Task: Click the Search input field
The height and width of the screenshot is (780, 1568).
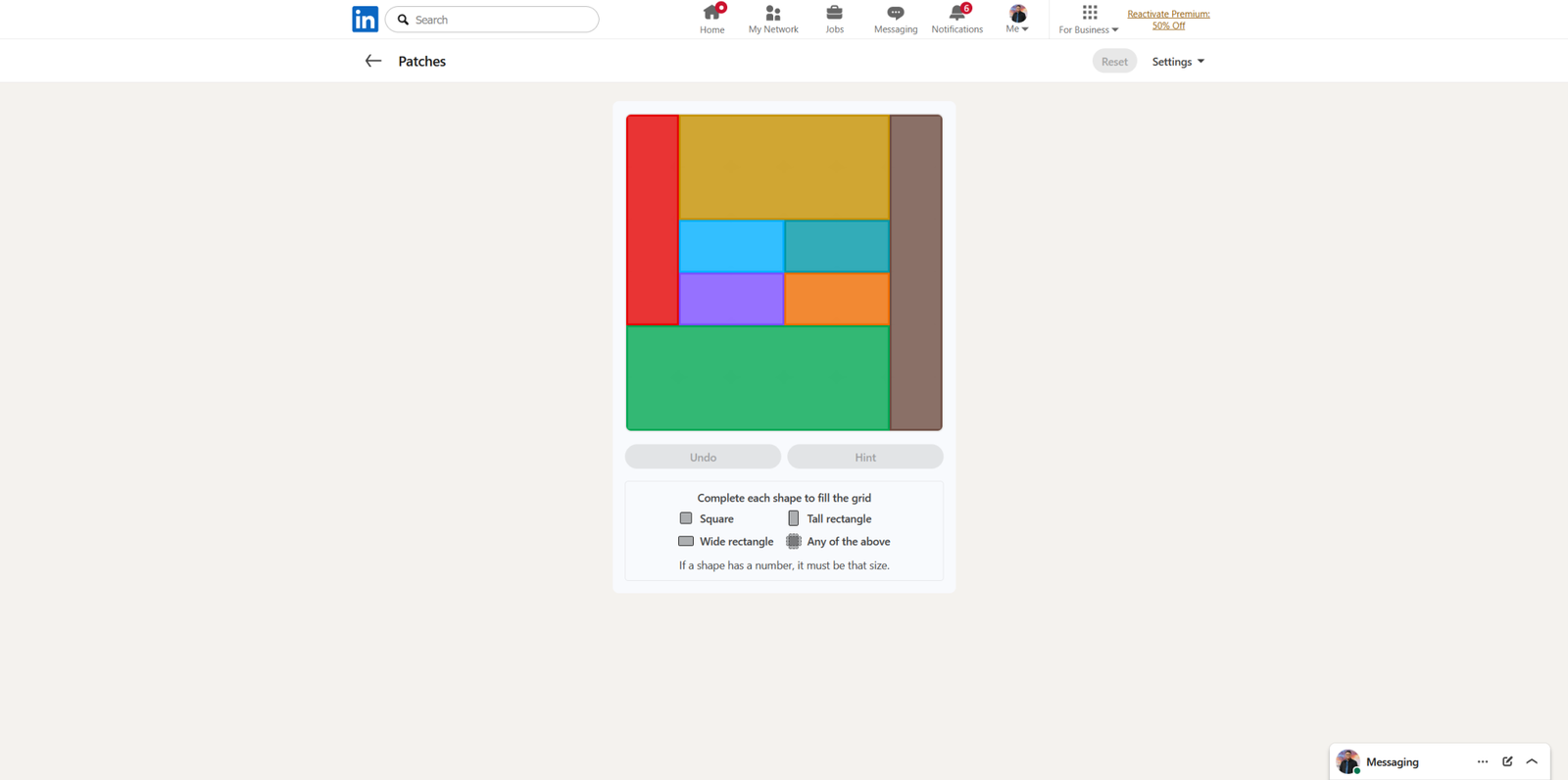Action: (500, 20)
